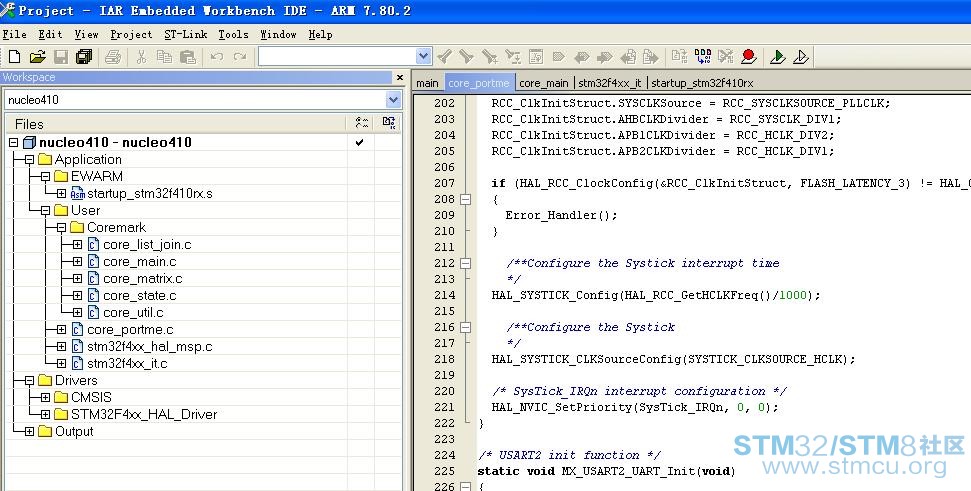This screenshot has height=491, width=971.
Task: Open the Tools menu
Action: click(x=233, y=35)
